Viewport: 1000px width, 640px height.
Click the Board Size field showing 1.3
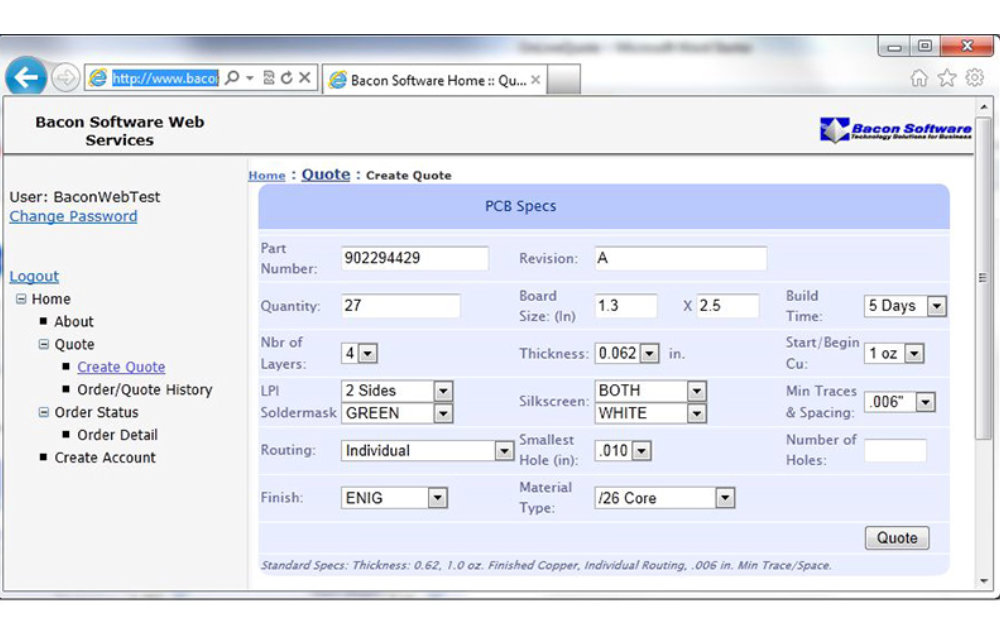tap(626, 306)
